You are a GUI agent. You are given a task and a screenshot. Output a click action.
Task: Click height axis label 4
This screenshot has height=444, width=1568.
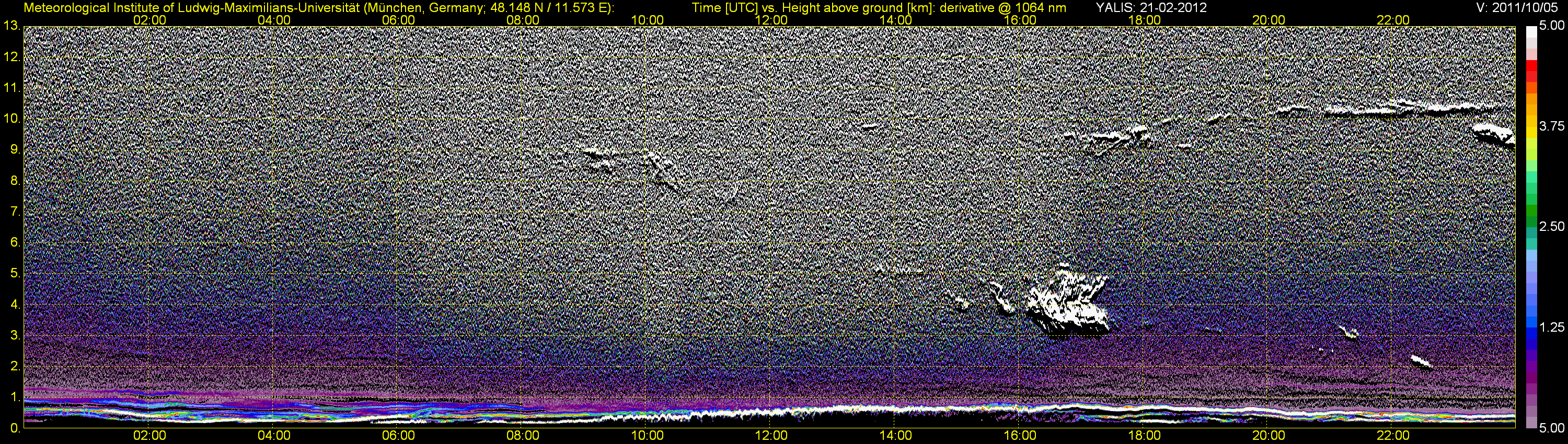15,305
